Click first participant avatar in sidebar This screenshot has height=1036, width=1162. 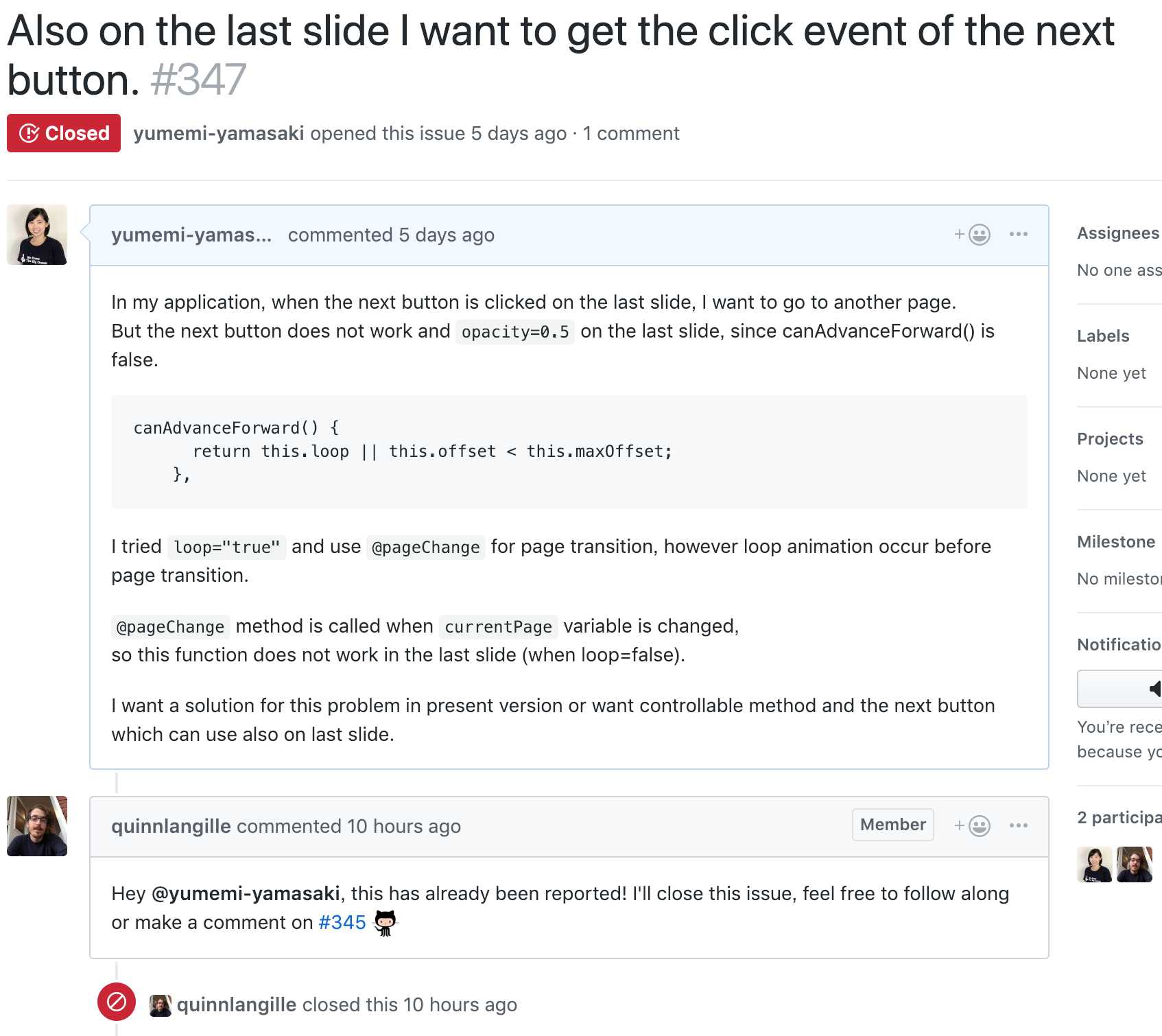[x=1095, y=864]
